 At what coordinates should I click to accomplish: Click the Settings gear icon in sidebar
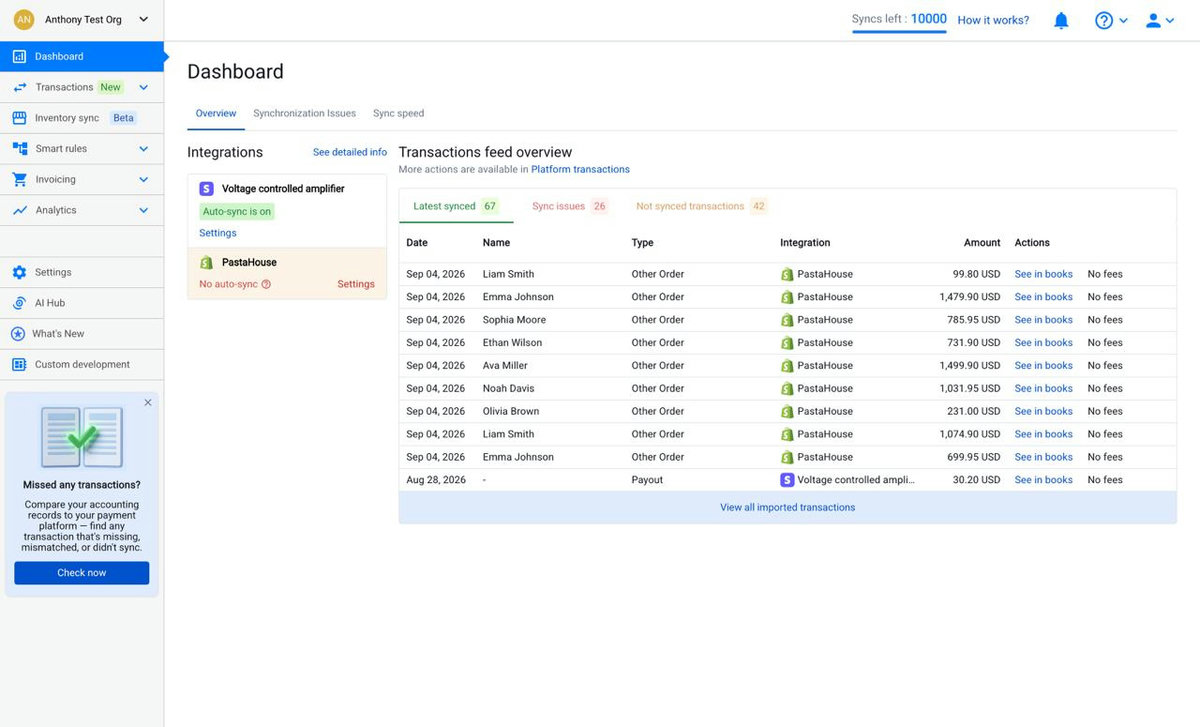19,272
